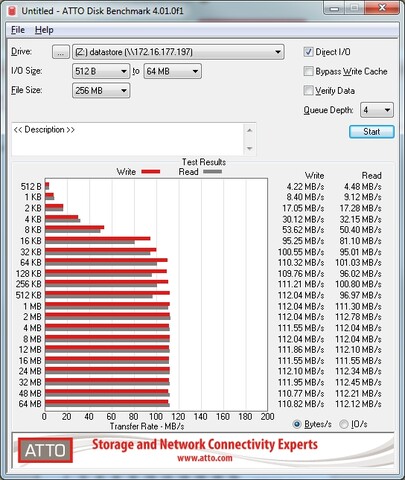Click the 512 B row label
The image size is (405, 480).
31,187
